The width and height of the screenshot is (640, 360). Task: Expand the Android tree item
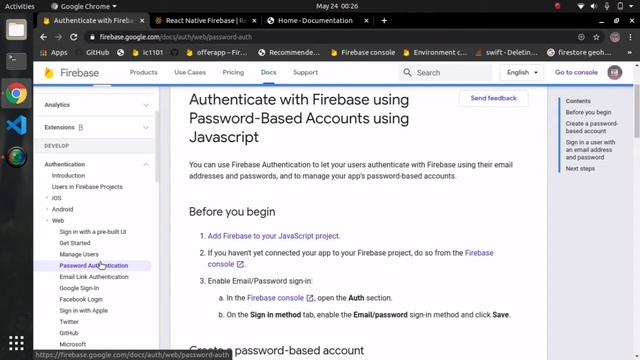coord(47,209)
